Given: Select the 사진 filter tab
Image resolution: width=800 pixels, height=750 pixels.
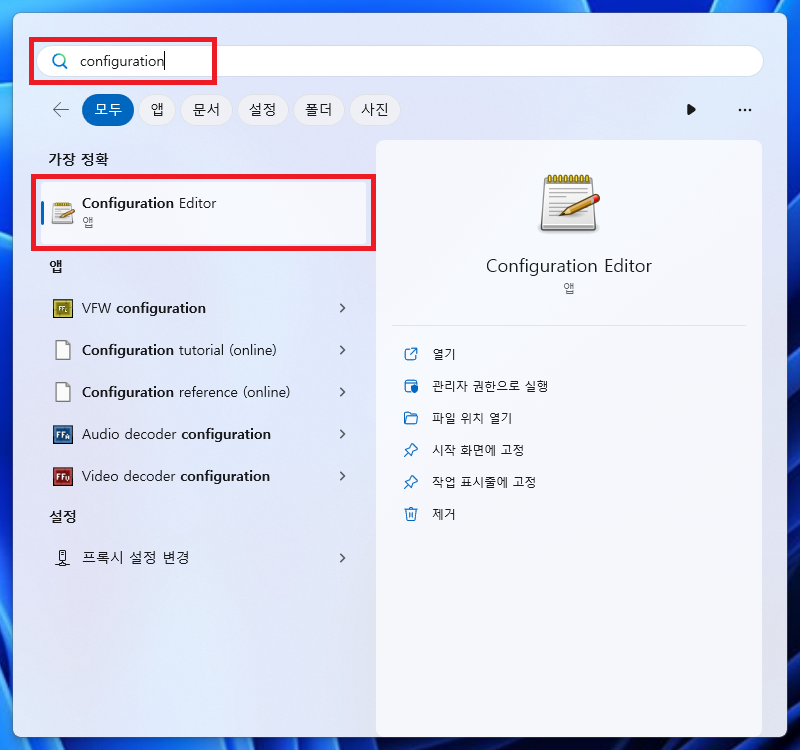Looking at the screenshot, I should [374, 110].
